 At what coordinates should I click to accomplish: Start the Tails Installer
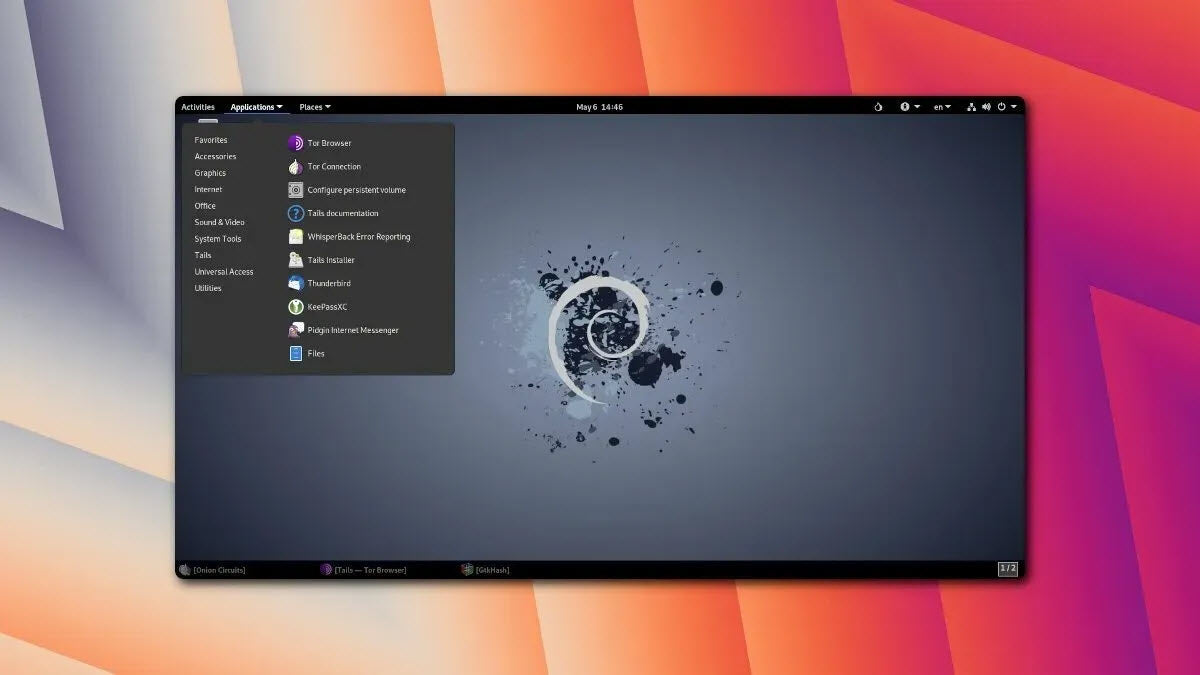click(x=330, y=260)
